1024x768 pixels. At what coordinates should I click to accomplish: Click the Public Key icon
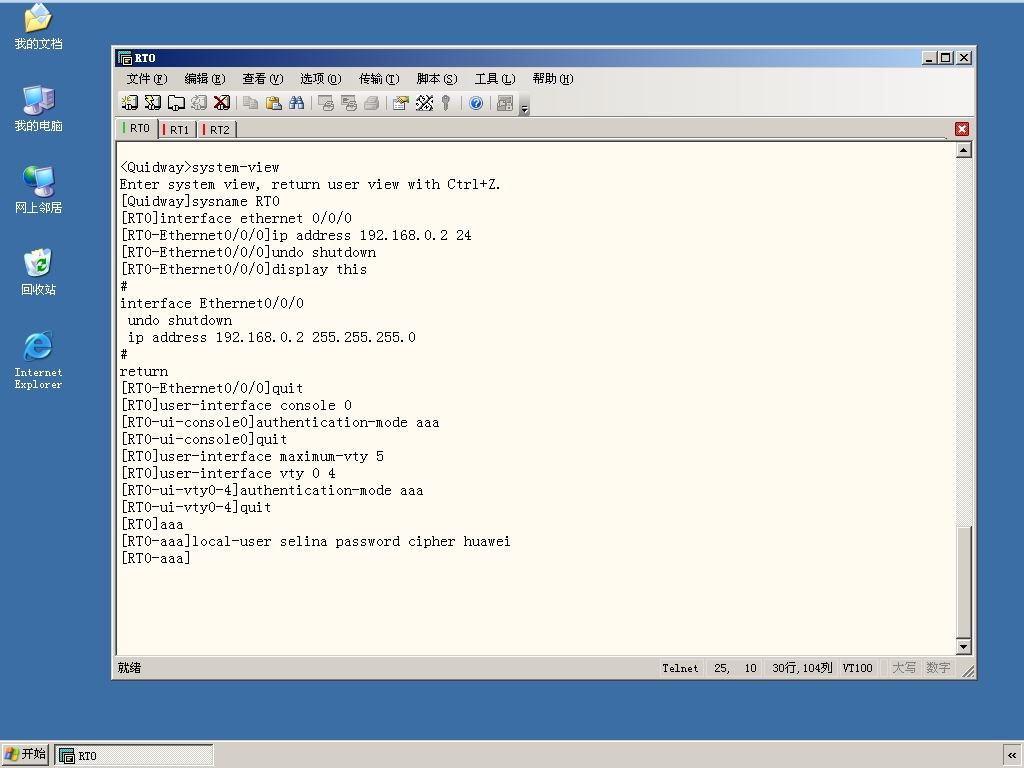click(x=446, y=103)
